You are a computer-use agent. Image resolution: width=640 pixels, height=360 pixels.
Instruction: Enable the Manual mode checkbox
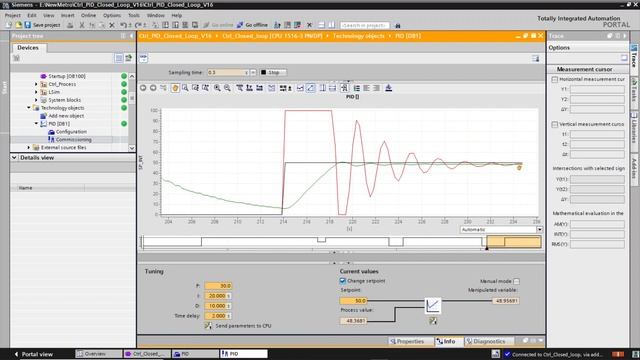click(516, 281)
